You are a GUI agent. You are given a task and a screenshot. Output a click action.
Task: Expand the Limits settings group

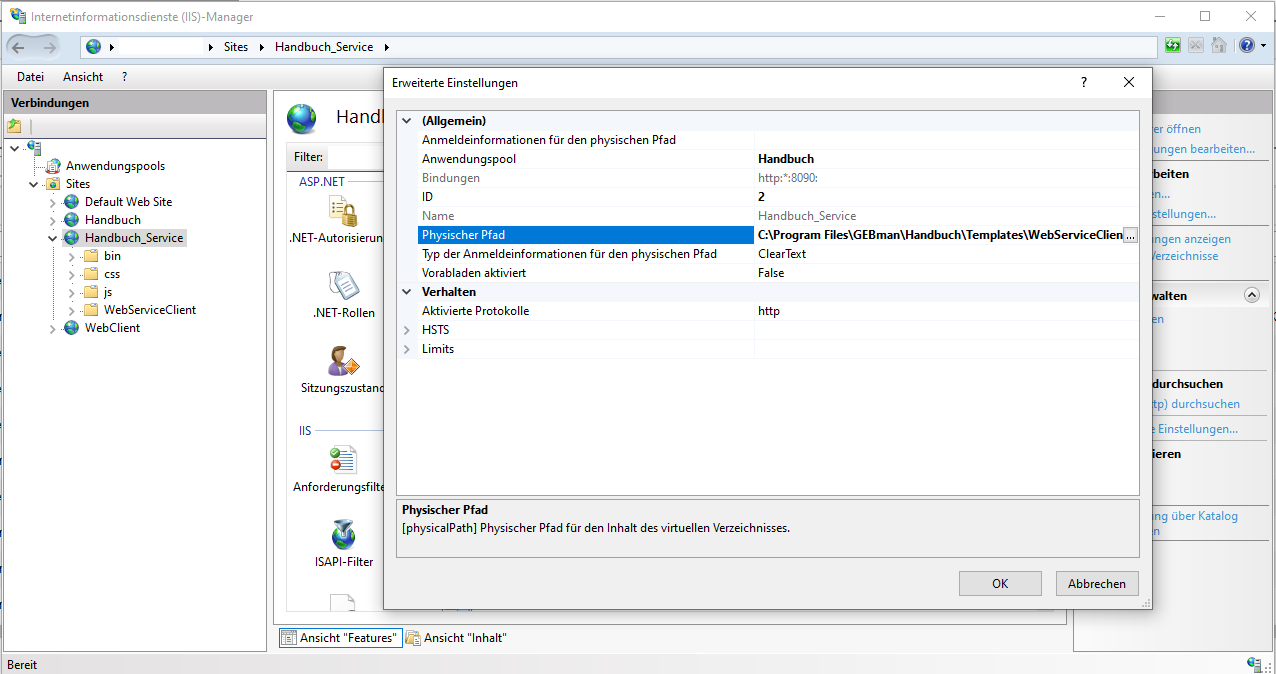[407, 349]
